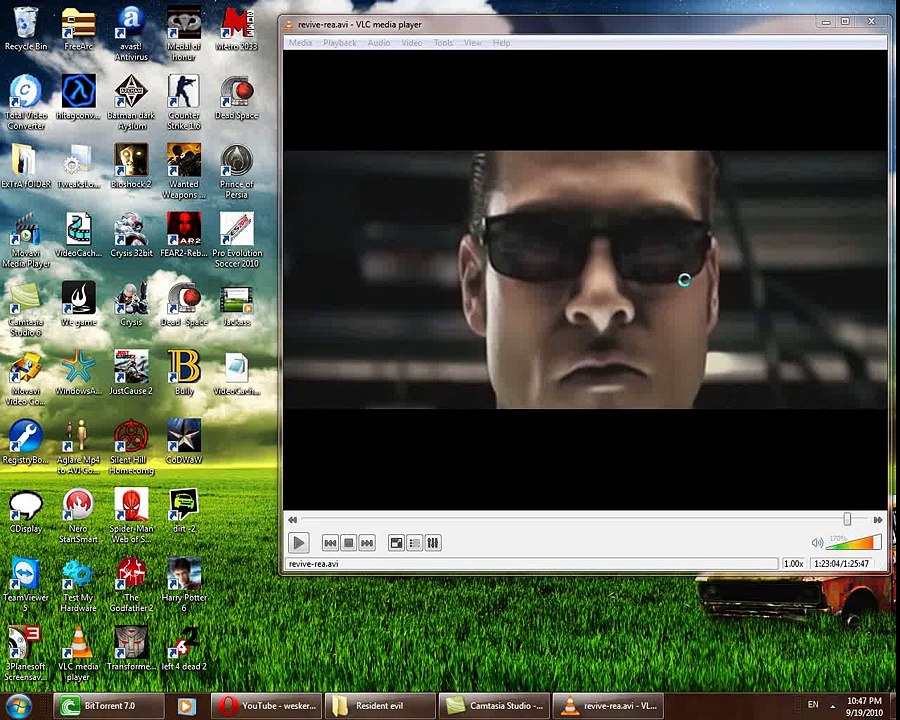The height and width of the screenshot is (720, 900).
Task: Select the Pro Evolution Soccer 2010 icon
Action: point(236,240)
